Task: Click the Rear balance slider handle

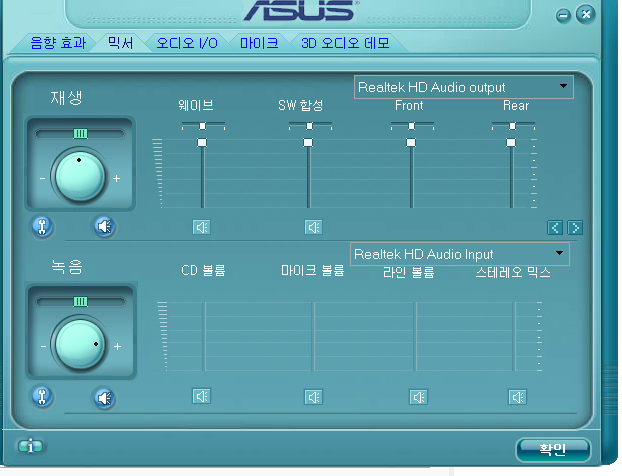Action: (513, 126)
